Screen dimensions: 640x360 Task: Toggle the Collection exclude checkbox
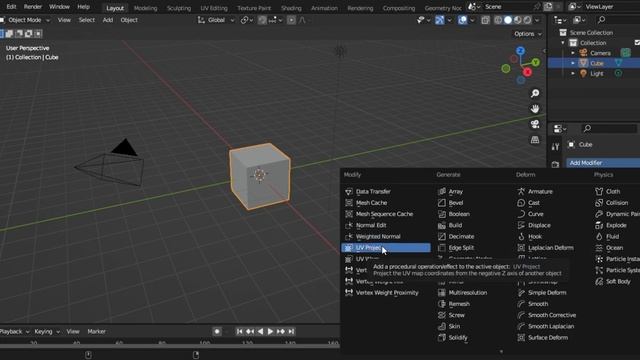tap(637, 43)
